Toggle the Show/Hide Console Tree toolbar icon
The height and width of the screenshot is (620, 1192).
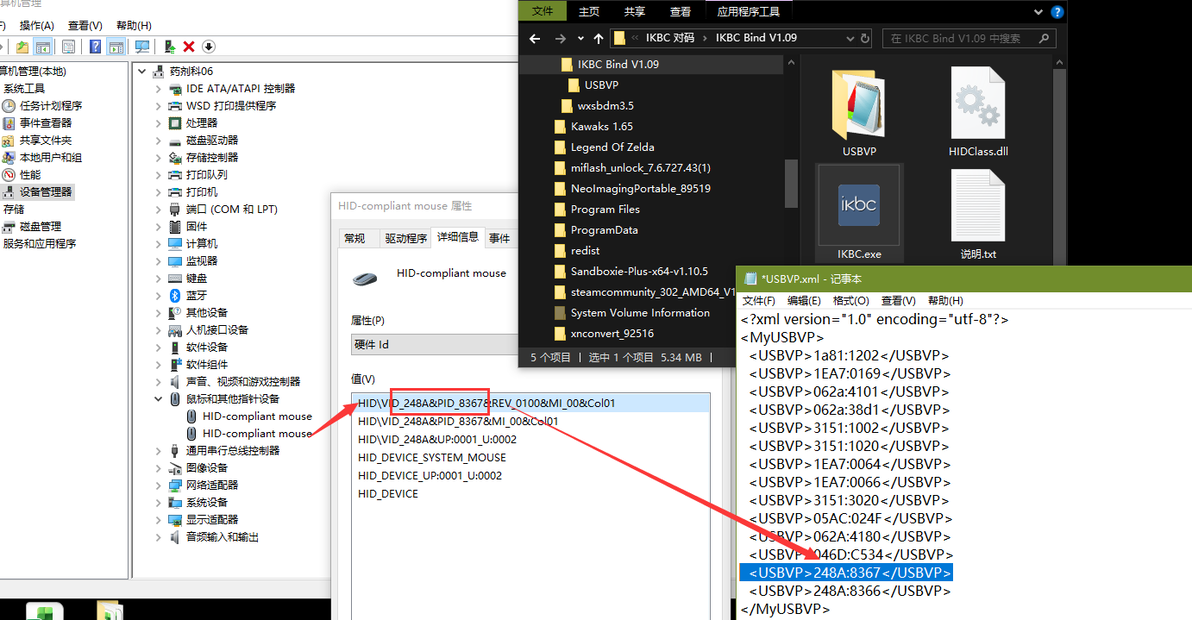point(43,47)
